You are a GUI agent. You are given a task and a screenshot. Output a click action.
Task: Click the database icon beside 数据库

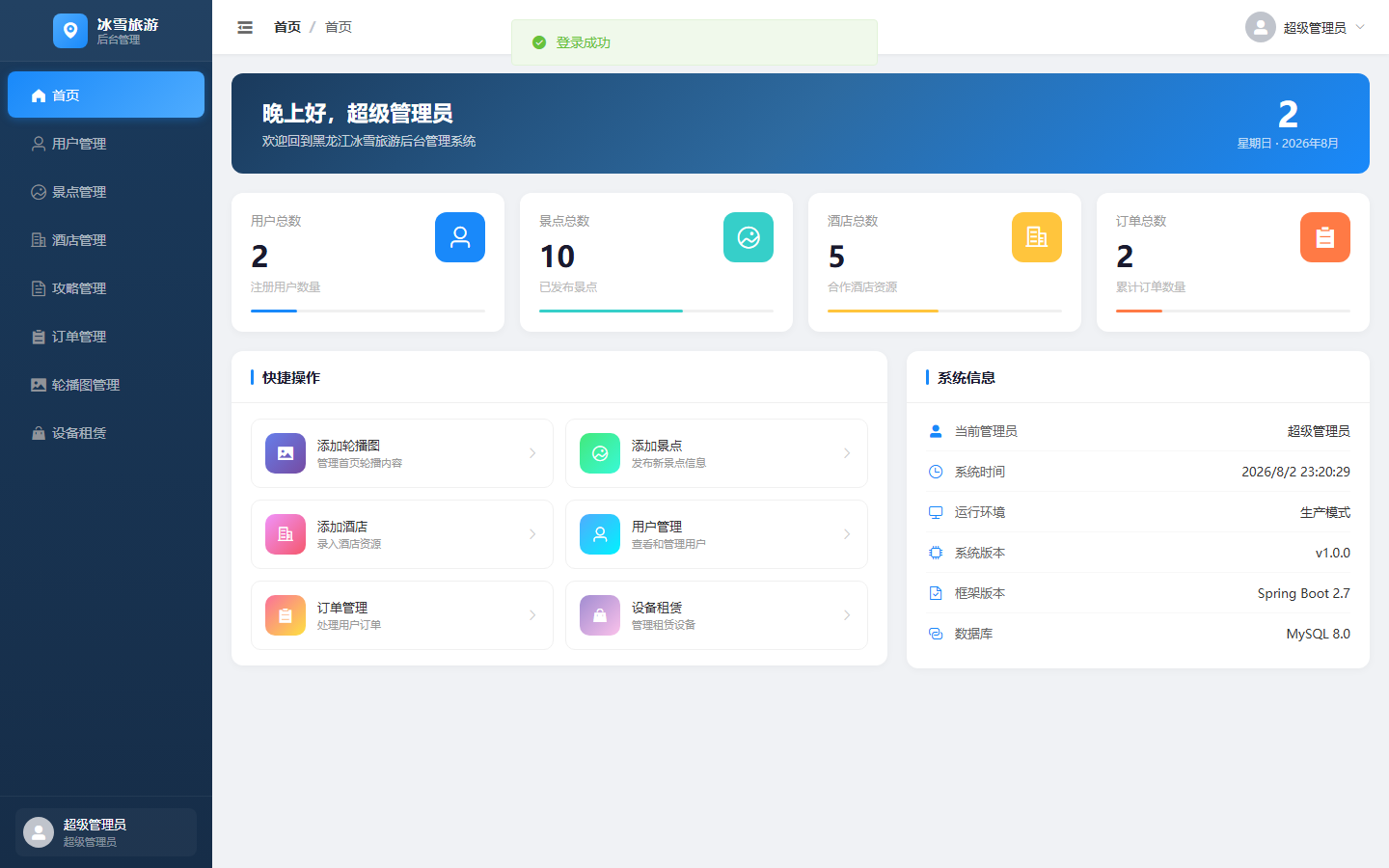[936, 634]
